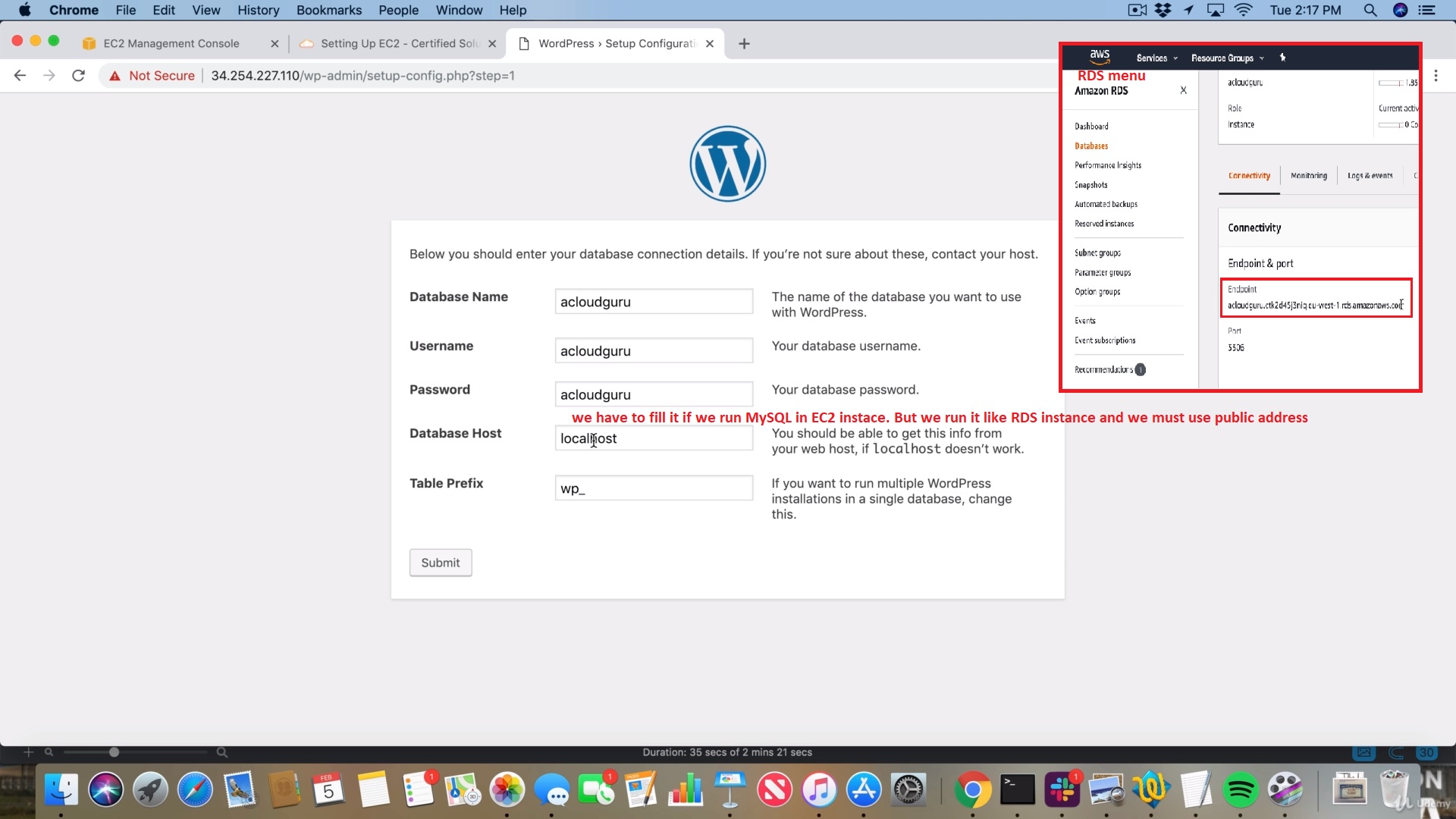Launch Spotify from the dock
The width and height of the screenshot is (1456, 819).
1241,790
